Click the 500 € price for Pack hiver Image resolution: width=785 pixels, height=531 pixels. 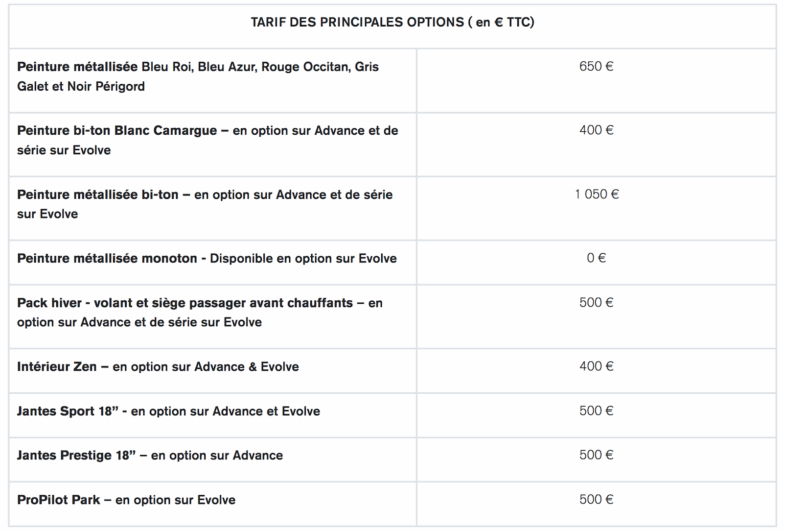click(596, 302)
